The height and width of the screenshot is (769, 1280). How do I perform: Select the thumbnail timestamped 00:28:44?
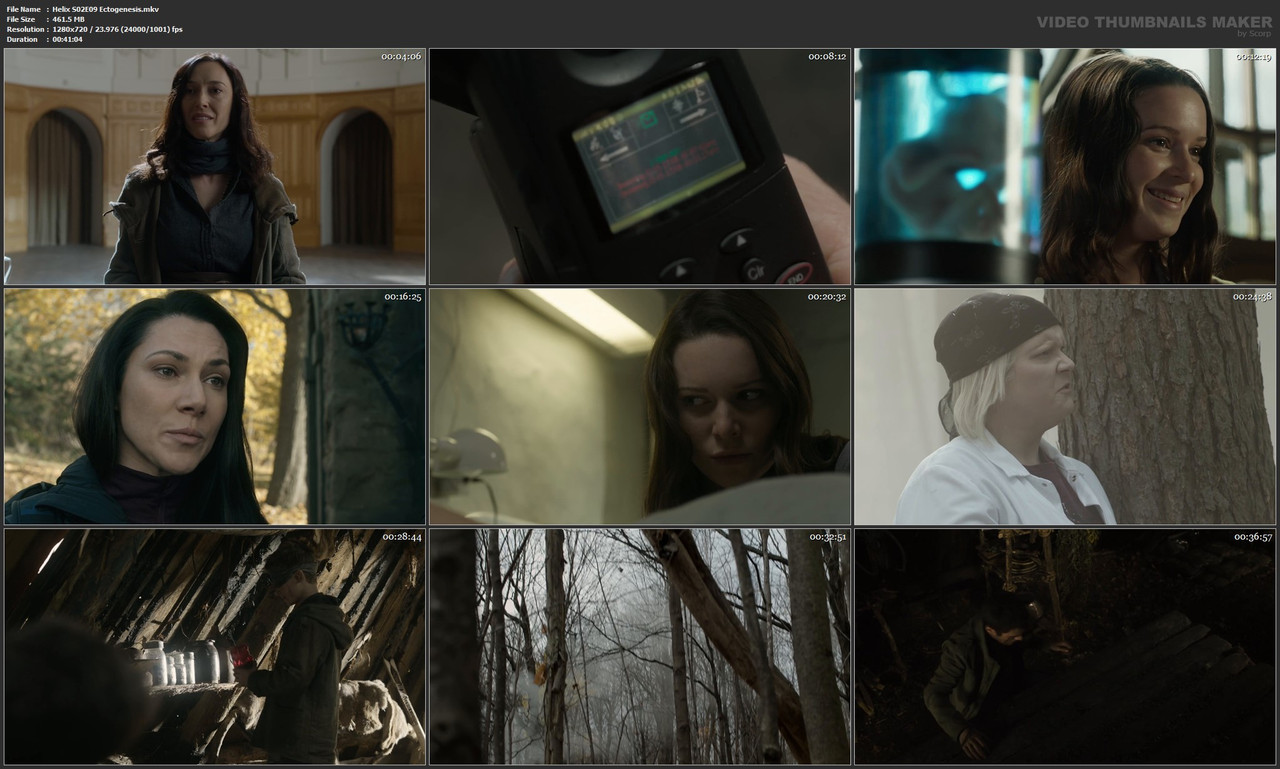[x=215, y=647]
